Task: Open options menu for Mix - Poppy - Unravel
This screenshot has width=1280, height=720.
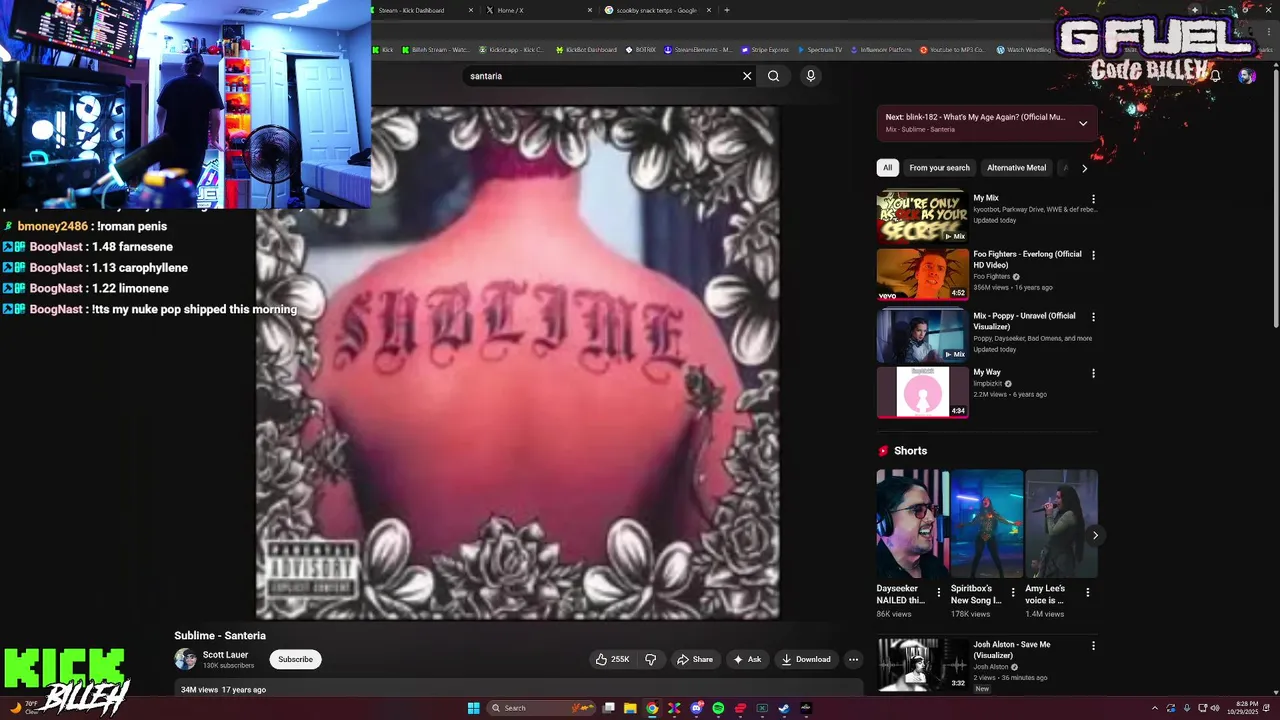Action: 1093,317
